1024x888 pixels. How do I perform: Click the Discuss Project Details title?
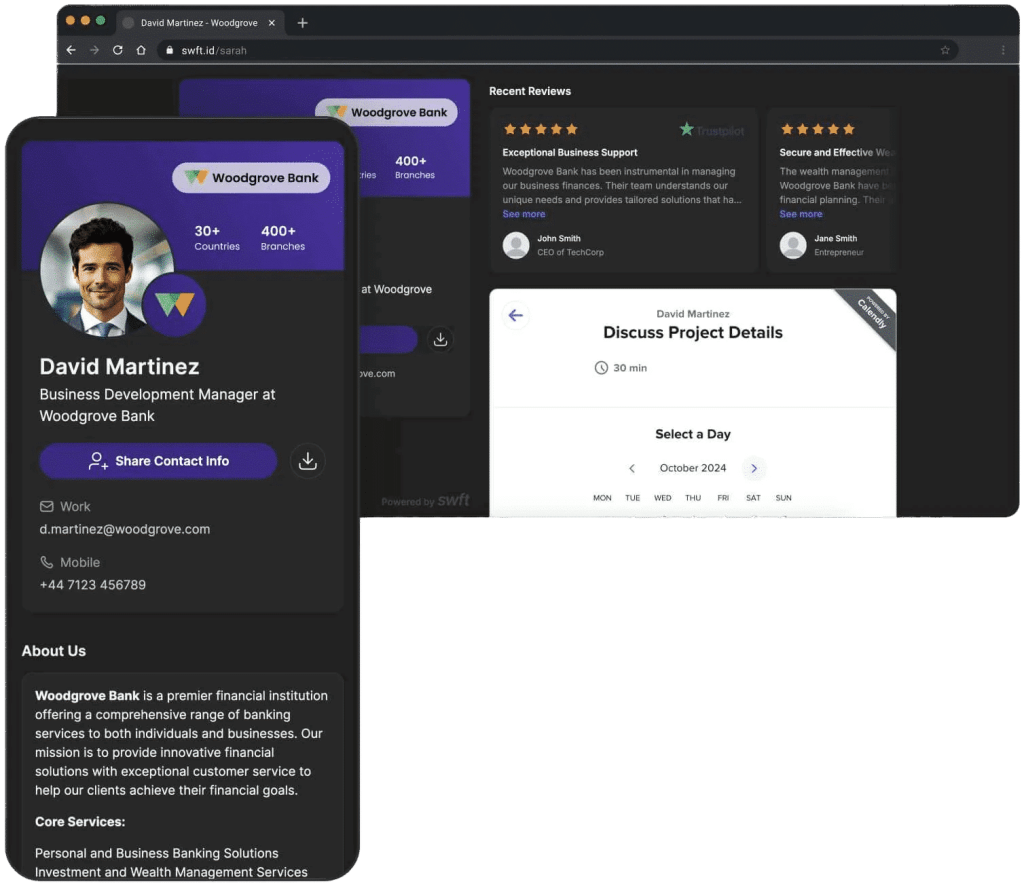pyautogui.click(x=693, y=333)
